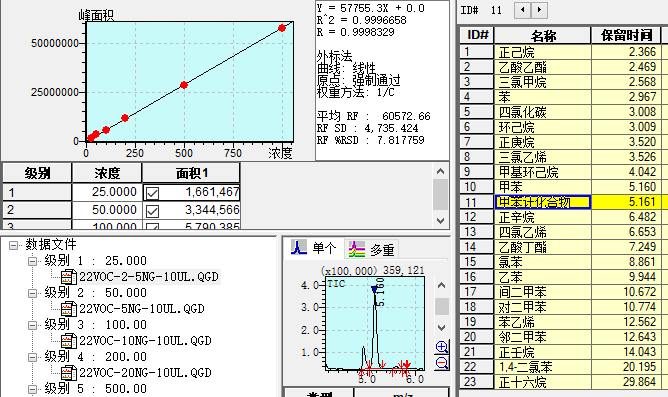Select compound row 苯乙烯
The height and width of the screenshot is (397, 668).
tap(542, 322)
